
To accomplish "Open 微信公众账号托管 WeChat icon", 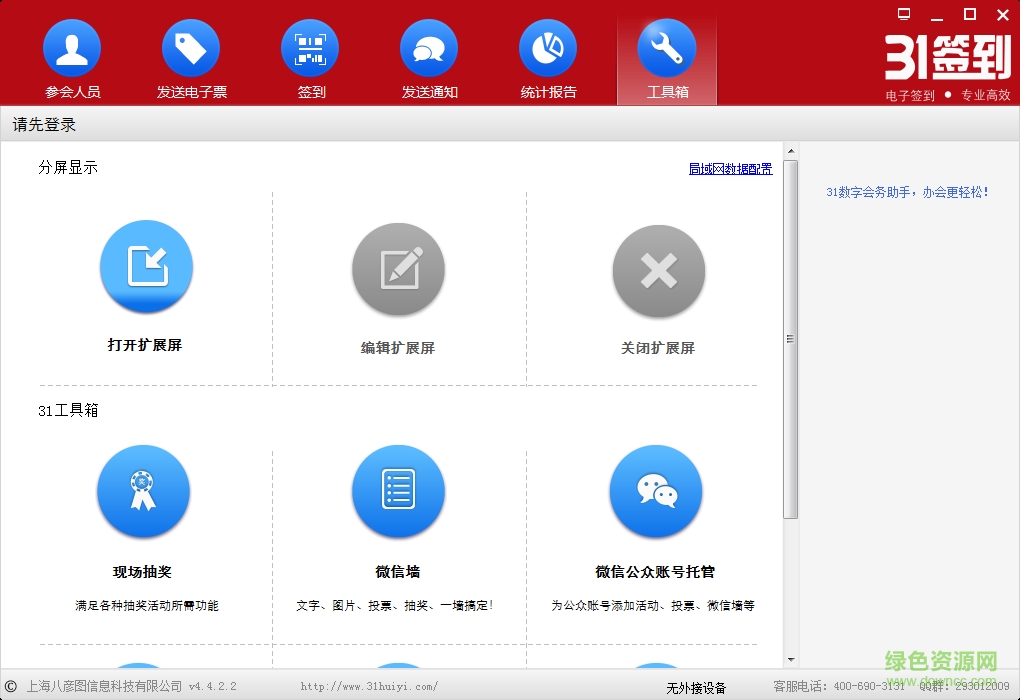I will (x=656, y=492).
